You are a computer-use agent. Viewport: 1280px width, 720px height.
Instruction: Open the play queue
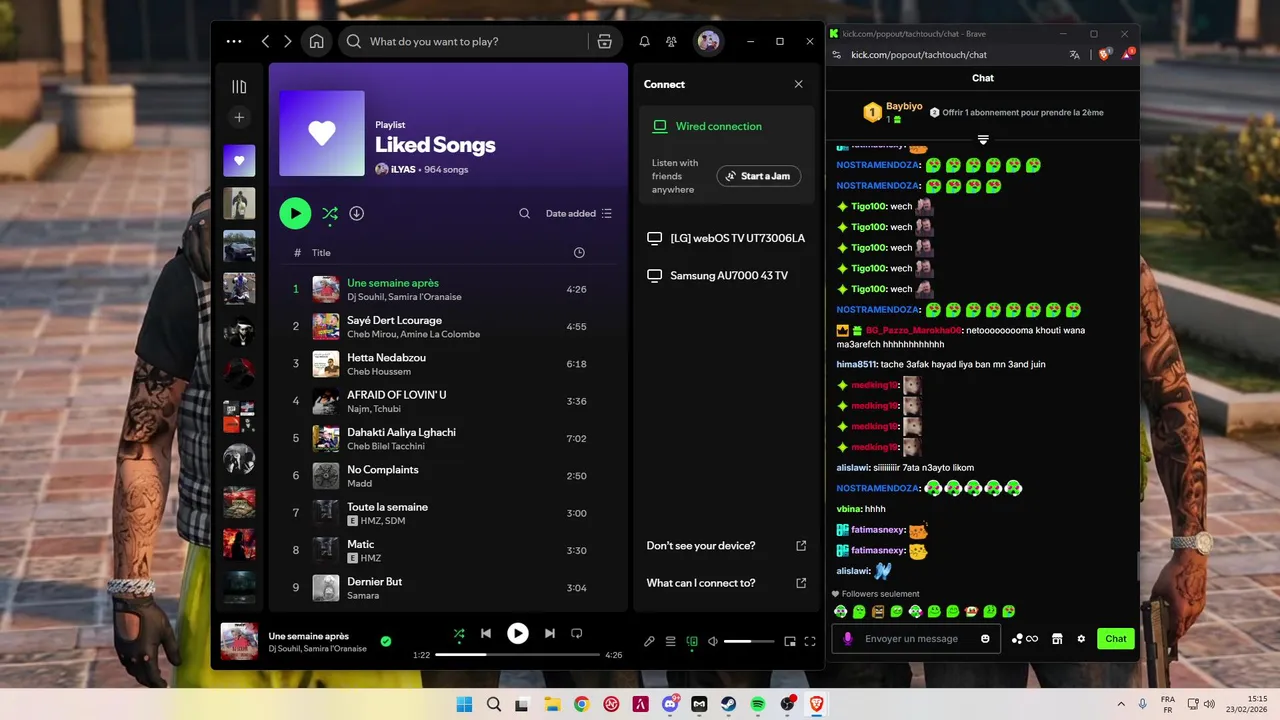671,641
